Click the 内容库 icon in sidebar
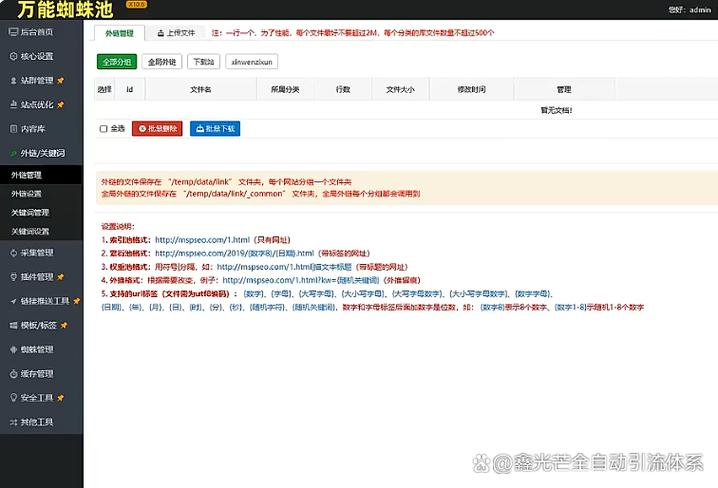Viewport: 718px width, 488px height. 11,129
